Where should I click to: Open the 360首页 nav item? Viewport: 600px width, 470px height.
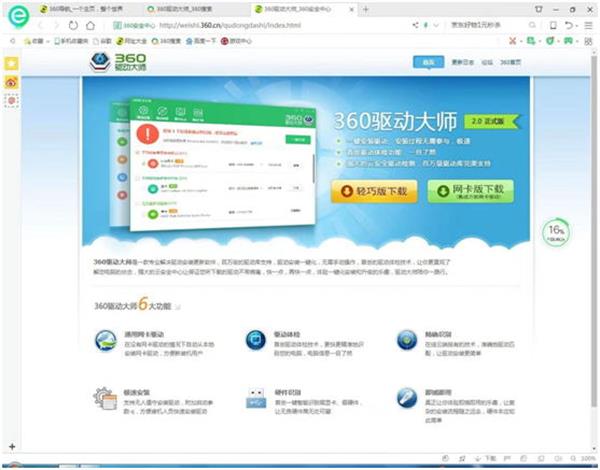[510, 62]
